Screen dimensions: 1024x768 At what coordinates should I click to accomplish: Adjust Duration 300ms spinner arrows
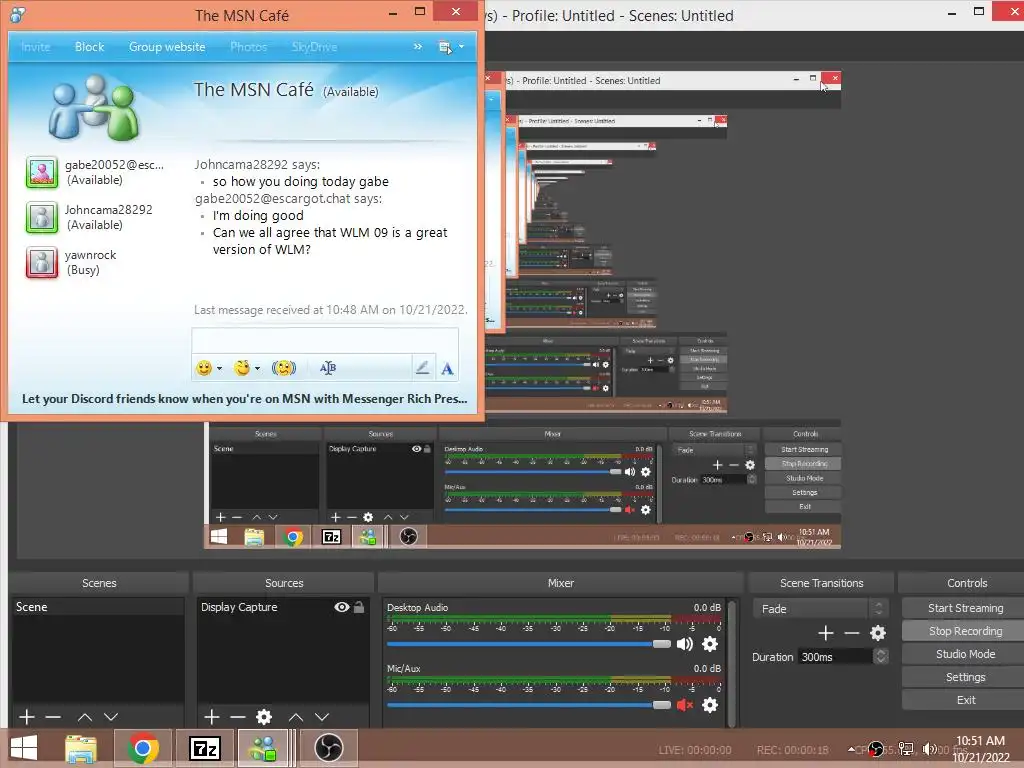pos(881,656)
